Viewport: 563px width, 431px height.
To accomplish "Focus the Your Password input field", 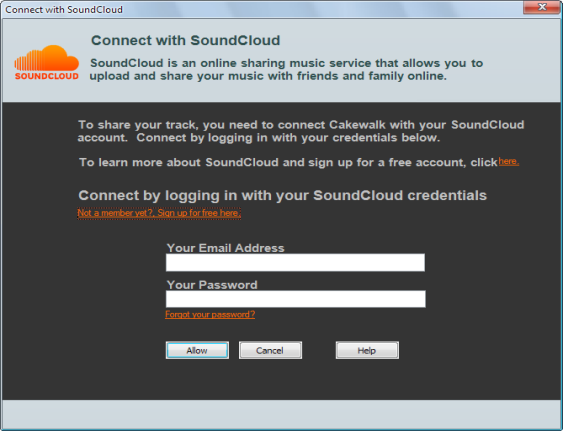I will [296, 299].
